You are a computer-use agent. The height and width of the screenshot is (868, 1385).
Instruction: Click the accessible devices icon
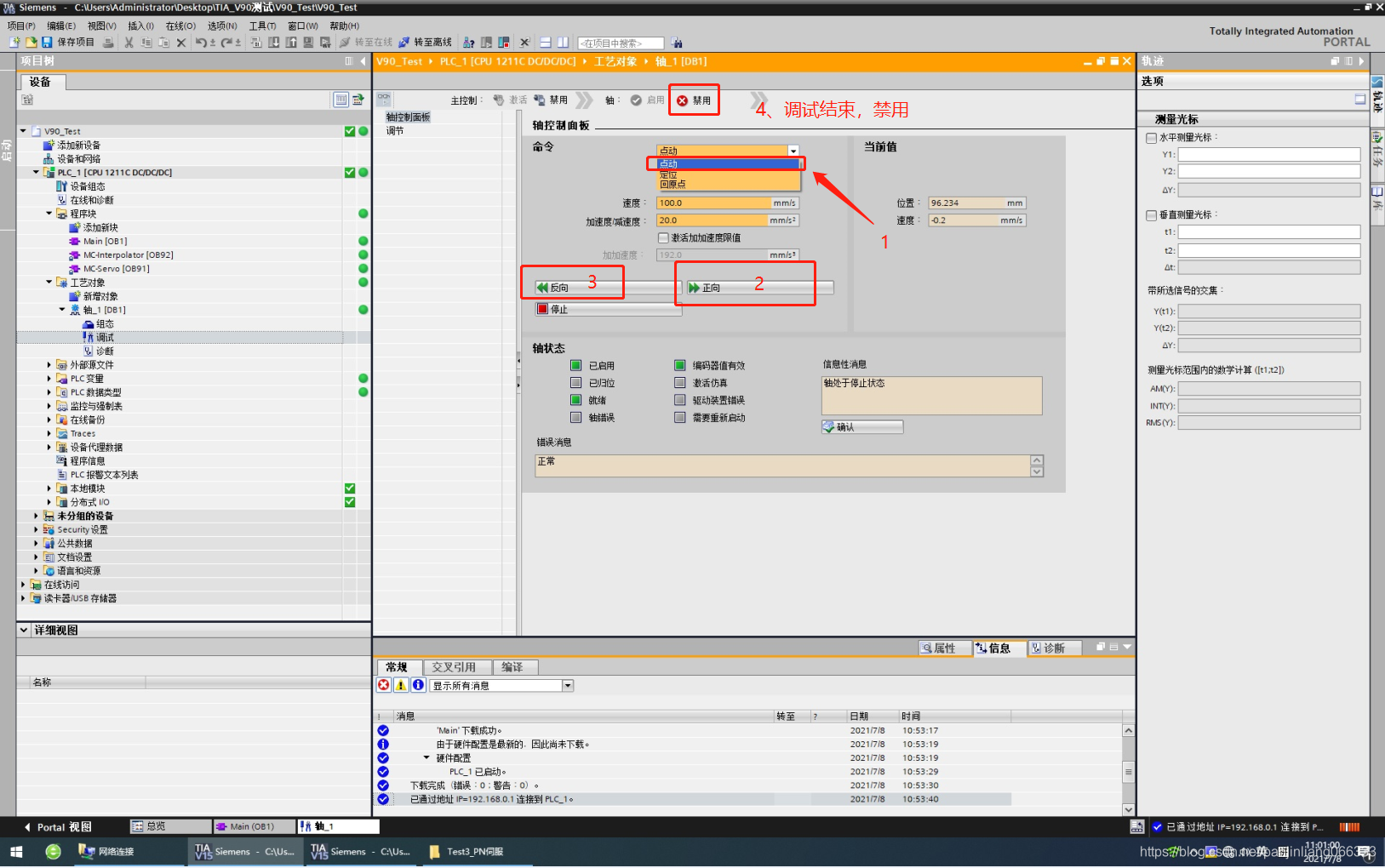point(469,42)
